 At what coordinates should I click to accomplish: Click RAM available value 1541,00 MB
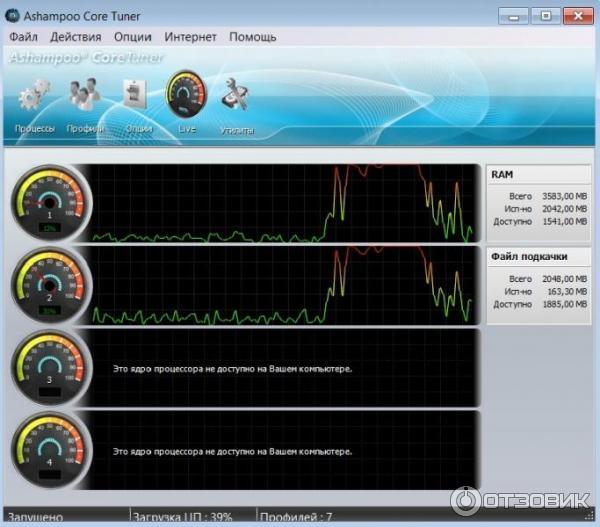[x=564, y=222]
